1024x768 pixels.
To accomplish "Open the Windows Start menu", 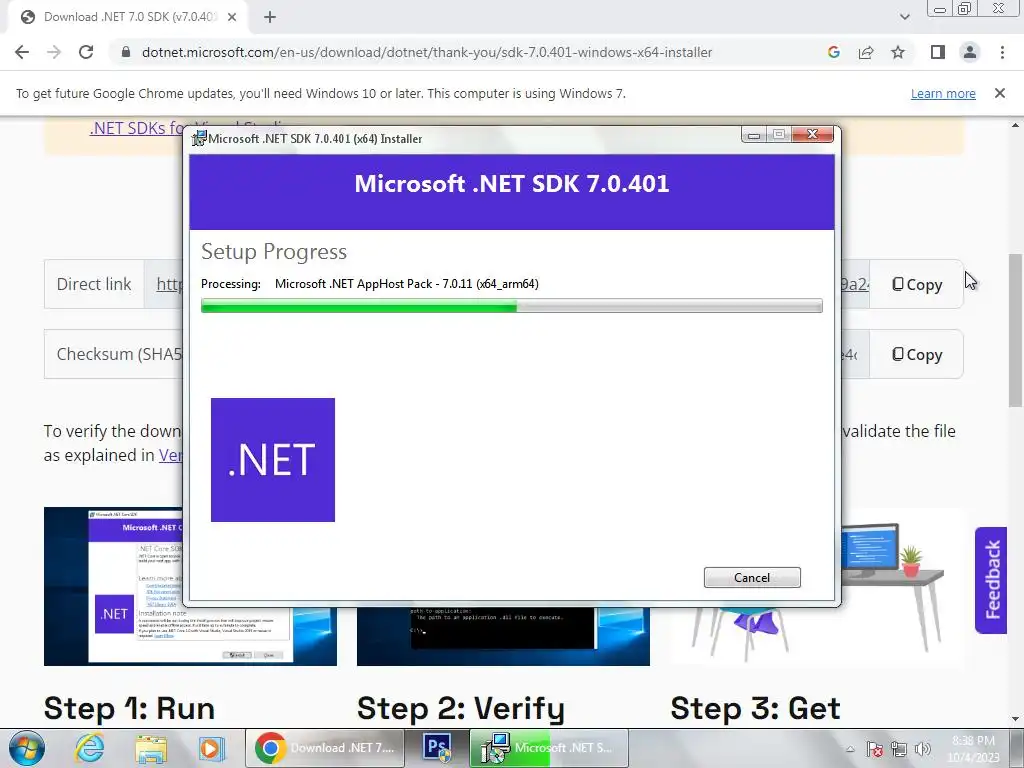I will click(x=27, y=748).
